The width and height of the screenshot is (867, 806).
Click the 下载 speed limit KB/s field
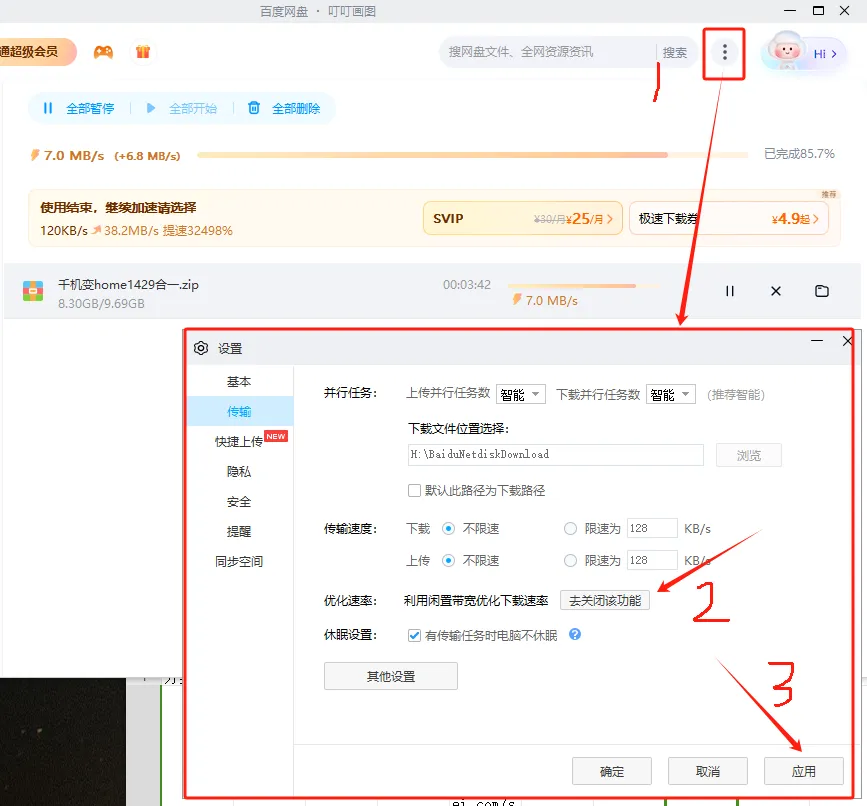(652, 528)
